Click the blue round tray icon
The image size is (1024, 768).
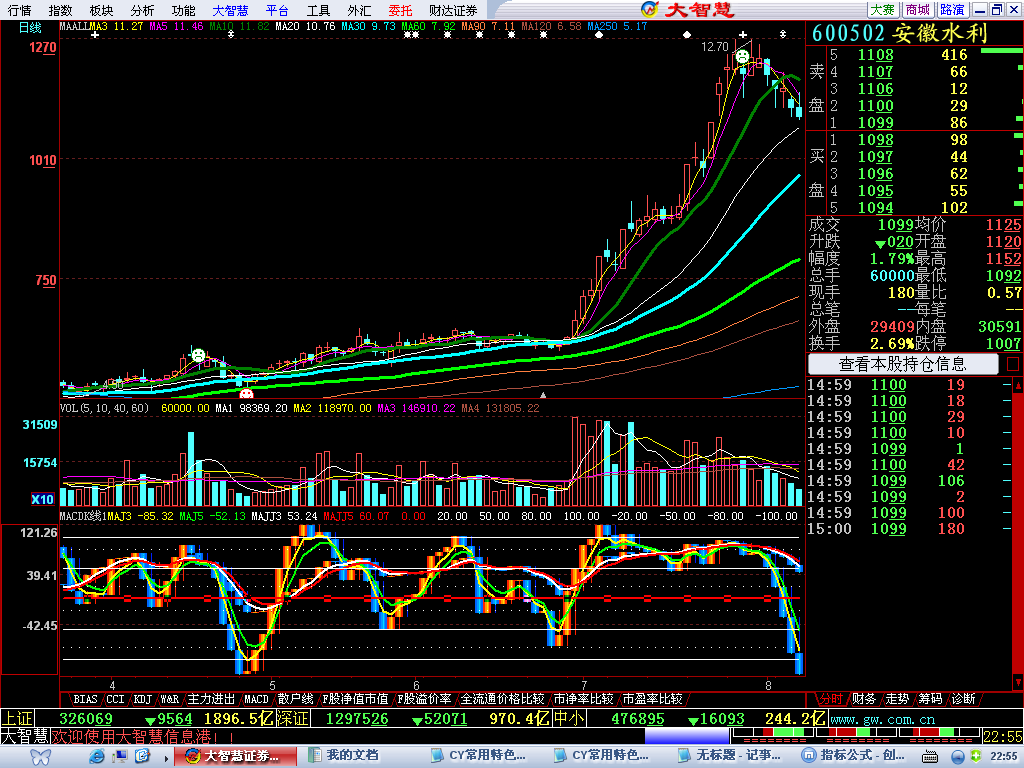coord(957,757)
